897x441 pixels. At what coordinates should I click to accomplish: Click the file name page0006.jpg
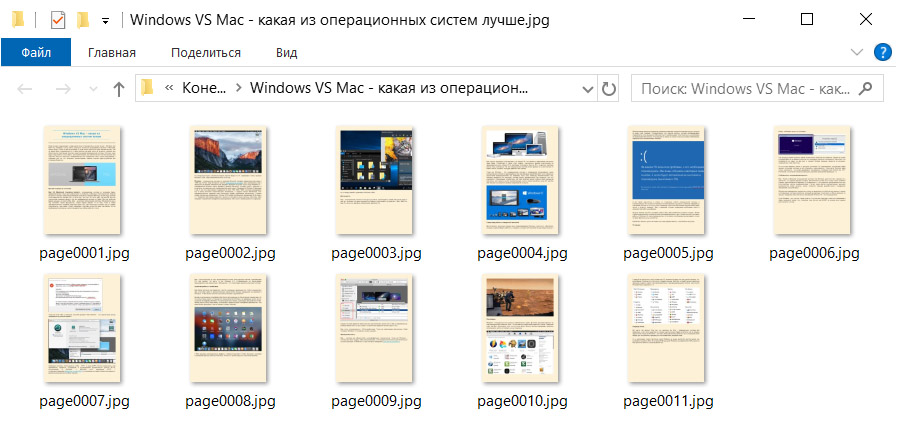click(814, 254)
